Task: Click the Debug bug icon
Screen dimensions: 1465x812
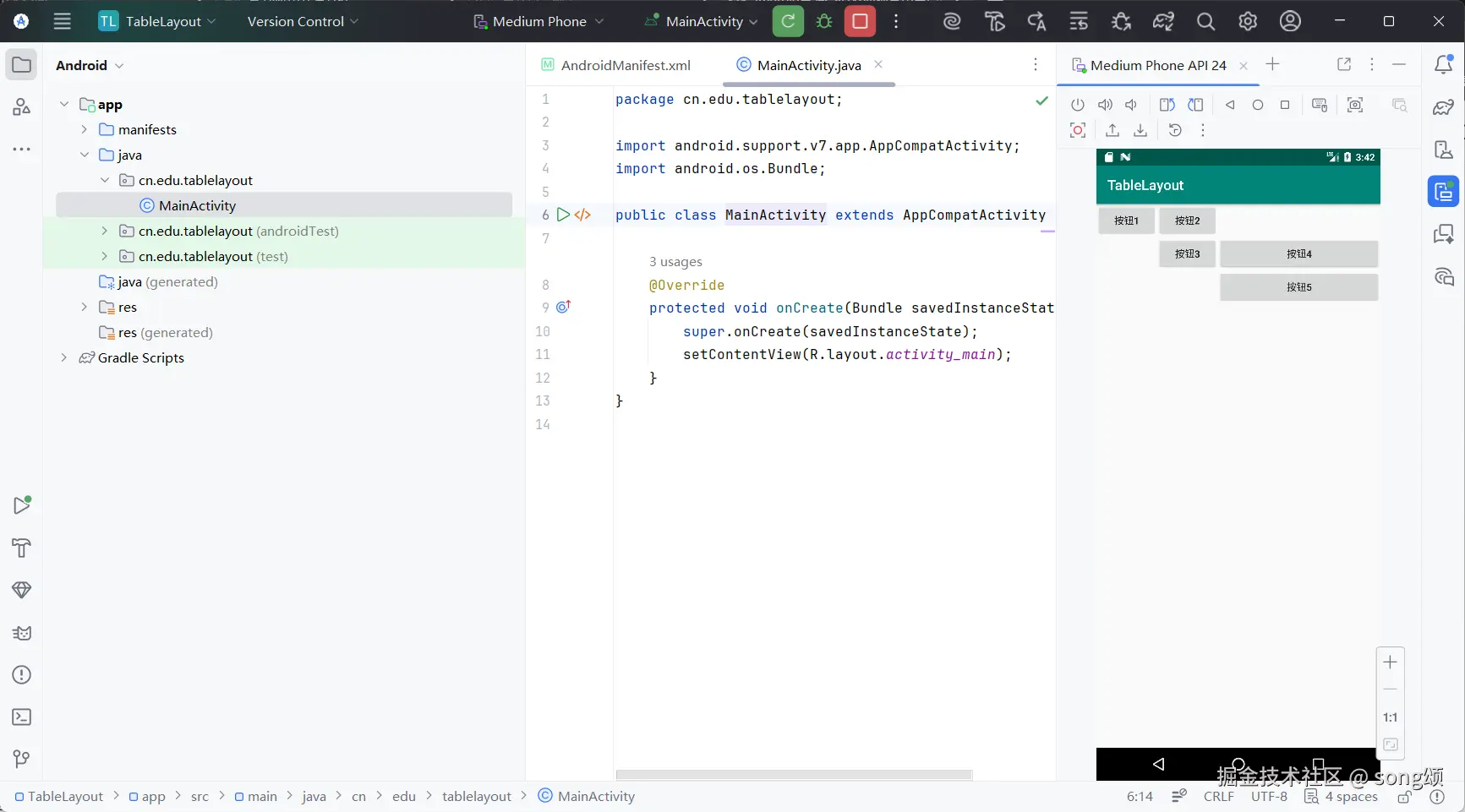Action: [x=824, y=21]
